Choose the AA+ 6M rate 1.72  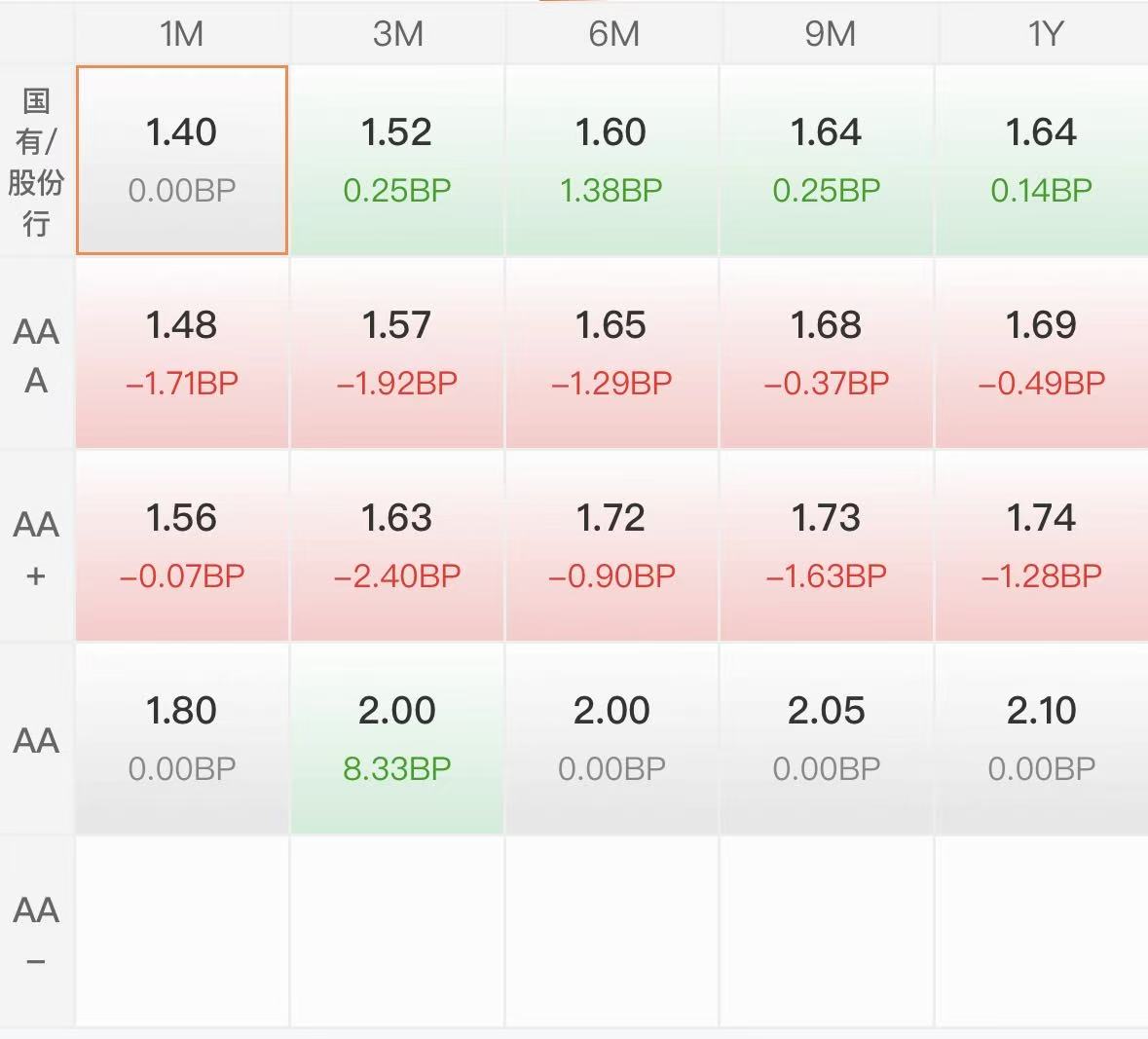coord(611,545)
